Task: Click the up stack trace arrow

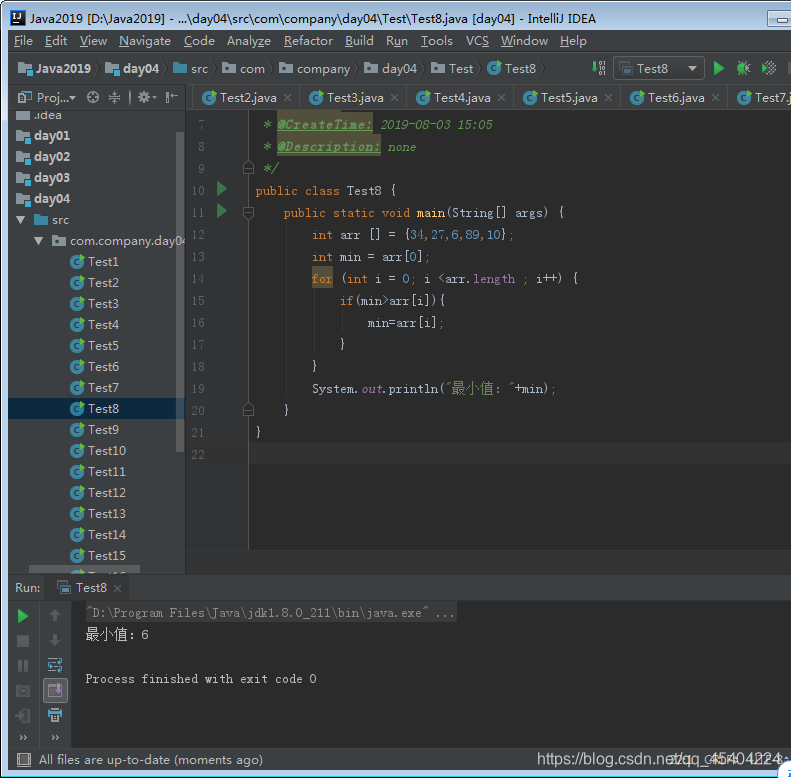Action: (x=55, y=615)
